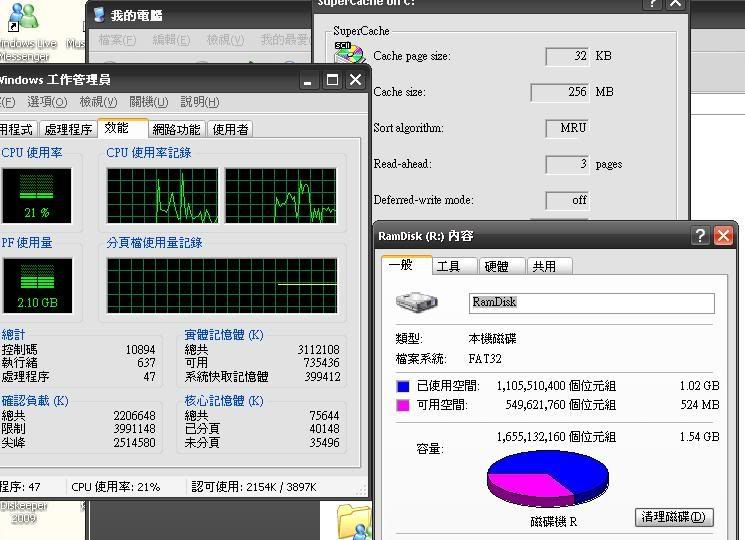Open 選項(O) menu in Task Manager
This screenshot has width=745, height=540.
47,102
